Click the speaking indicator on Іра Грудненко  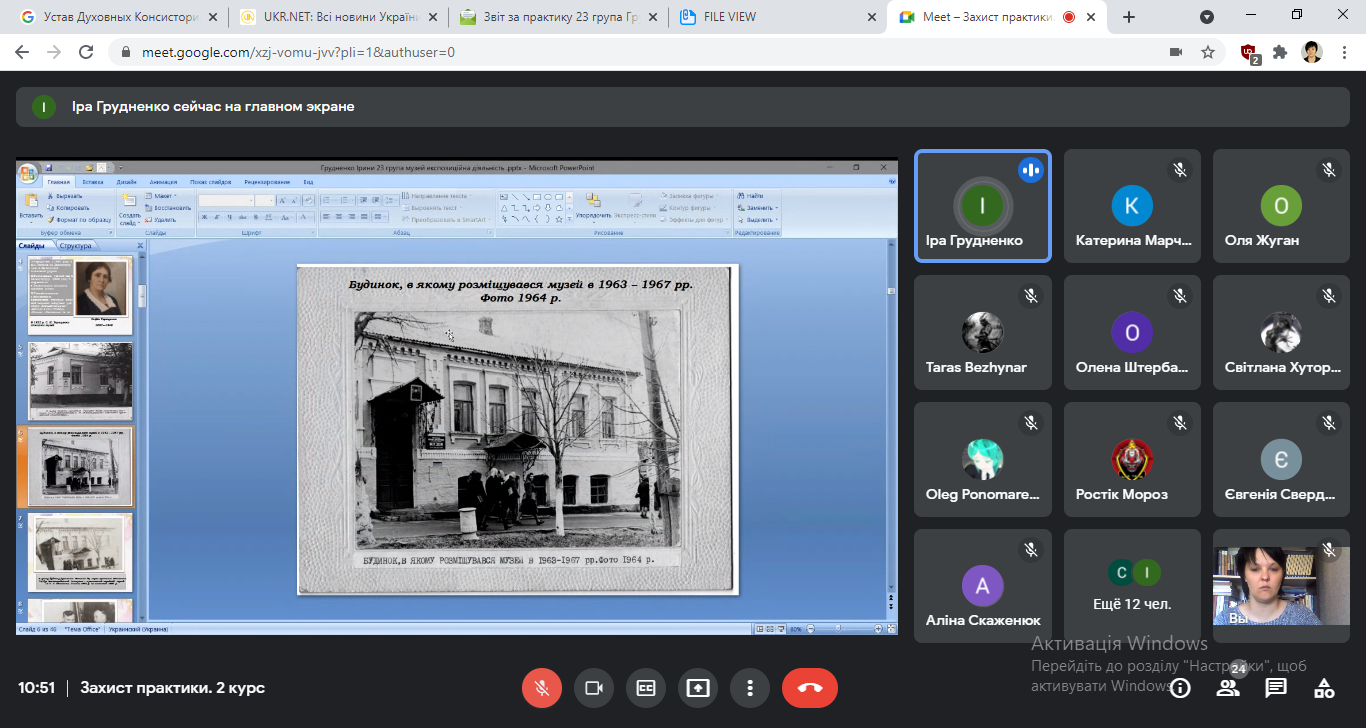(1030, 170)
